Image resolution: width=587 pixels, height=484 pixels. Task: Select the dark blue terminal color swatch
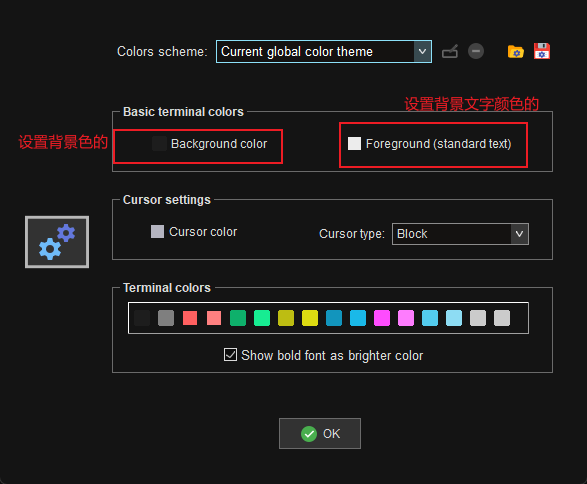tap(334, 318)
